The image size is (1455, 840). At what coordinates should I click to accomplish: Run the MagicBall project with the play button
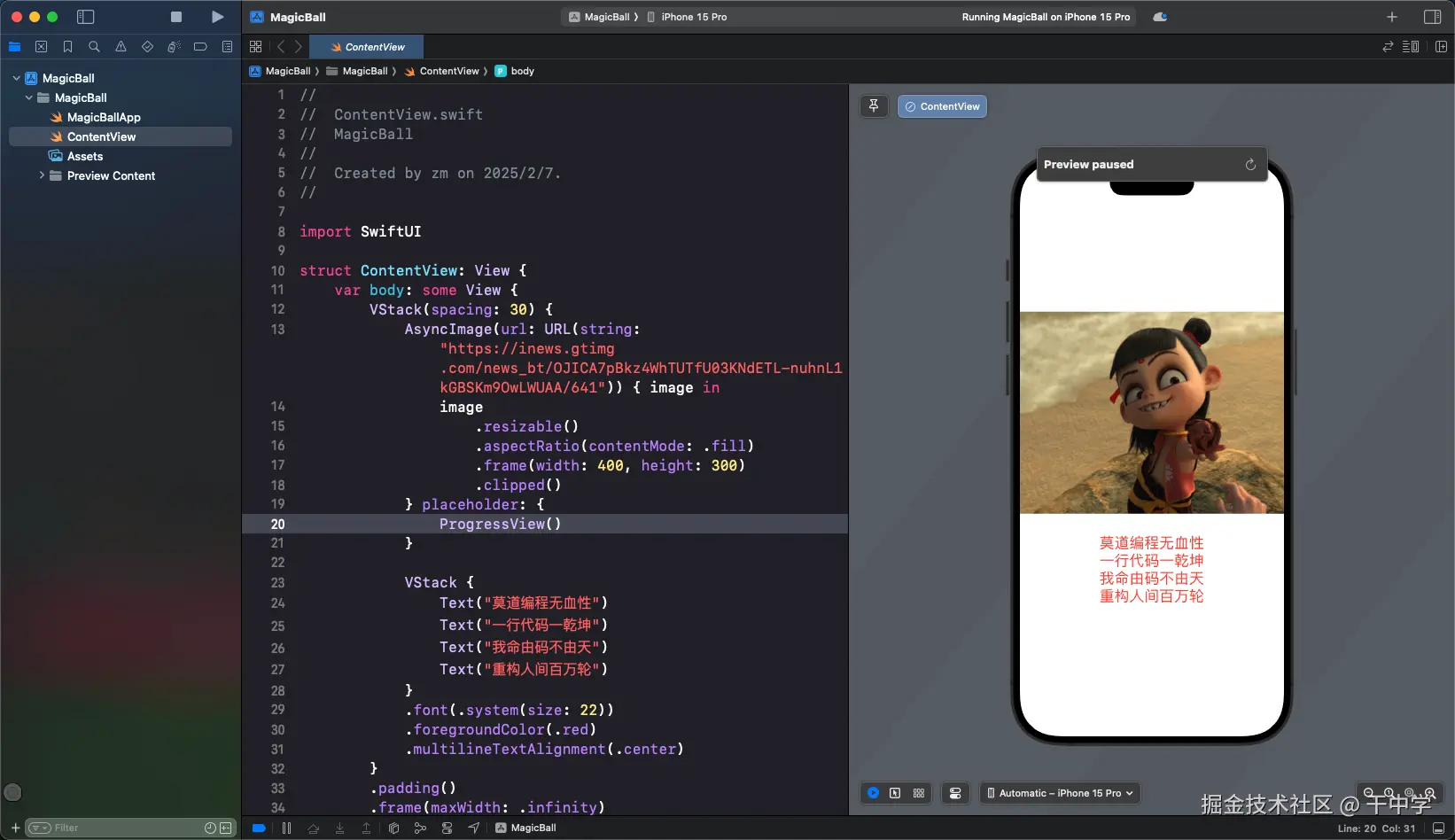click(217, 17)
